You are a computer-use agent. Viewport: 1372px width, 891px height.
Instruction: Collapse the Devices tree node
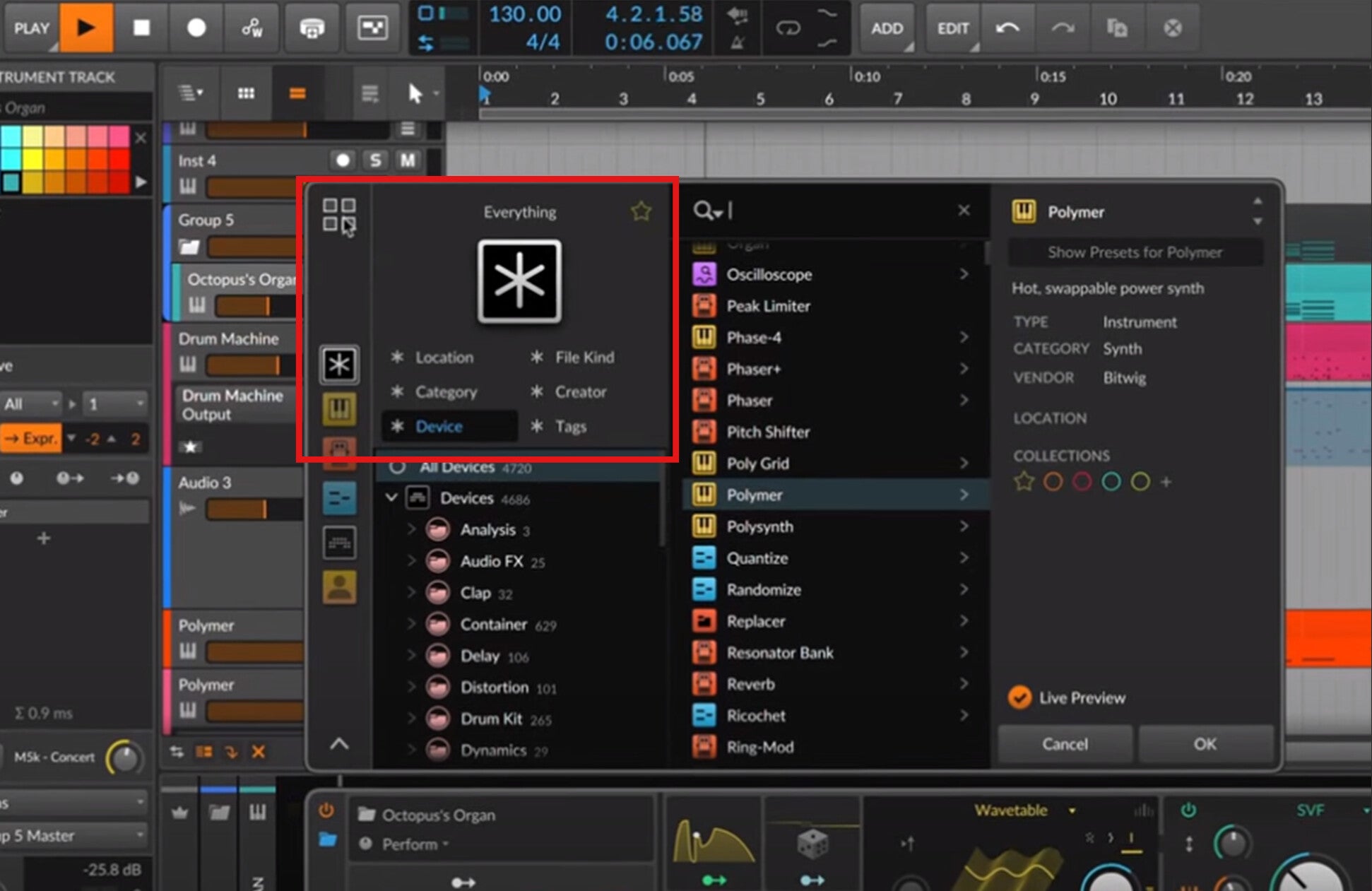(x=391, y=497)
